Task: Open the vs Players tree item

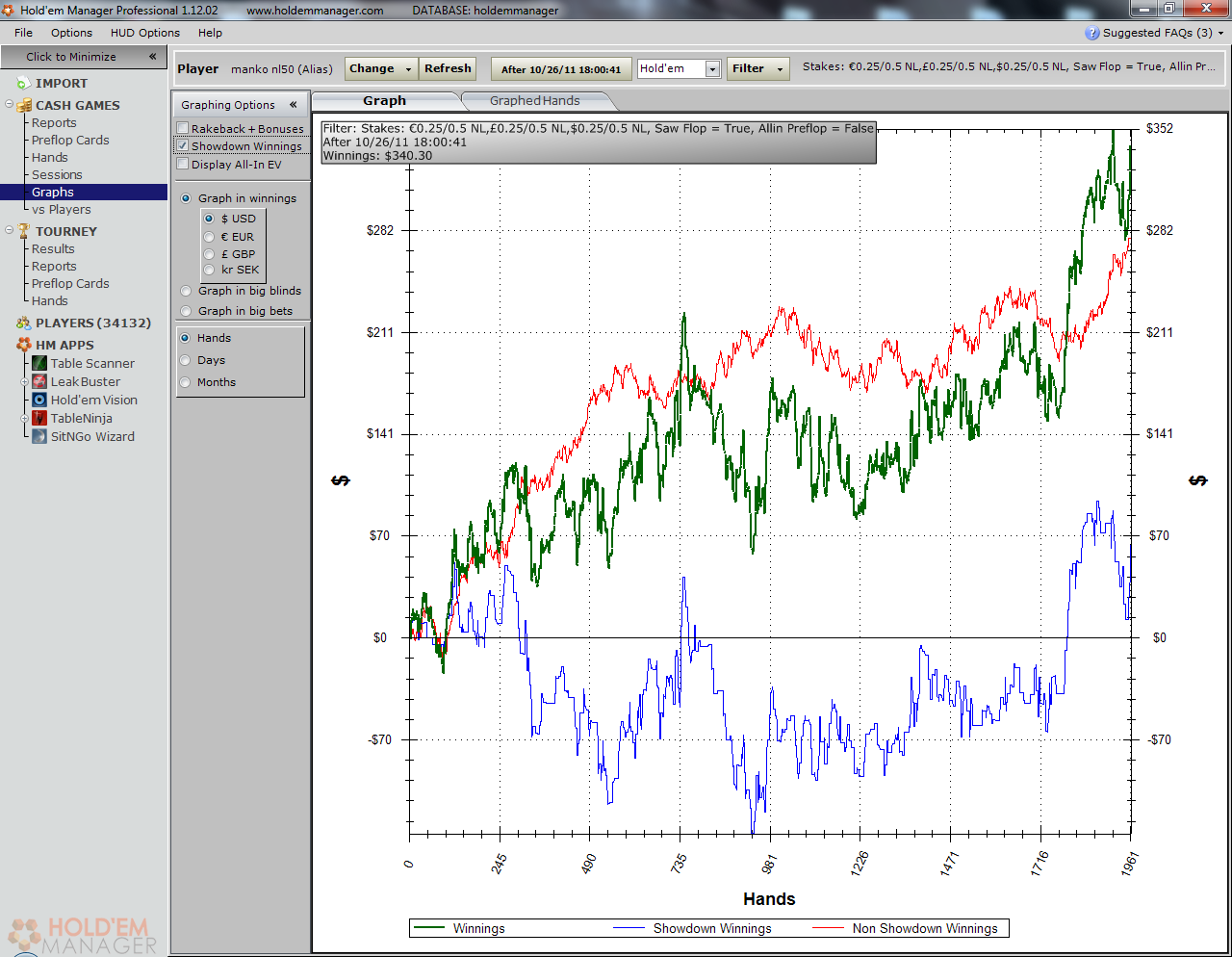Action: 62,210
